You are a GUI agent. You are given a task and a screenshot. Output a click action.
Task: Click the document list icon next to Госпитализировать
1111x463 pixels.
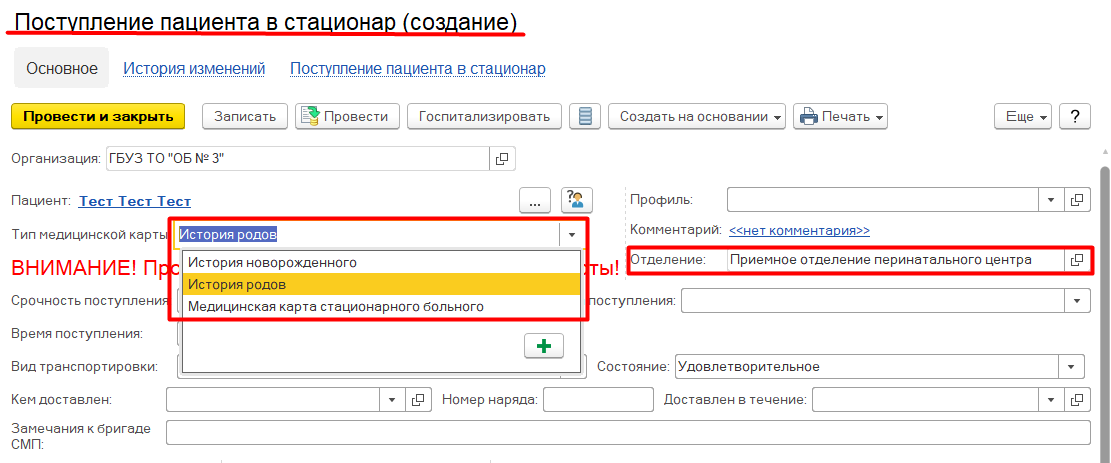pos(585,116)
